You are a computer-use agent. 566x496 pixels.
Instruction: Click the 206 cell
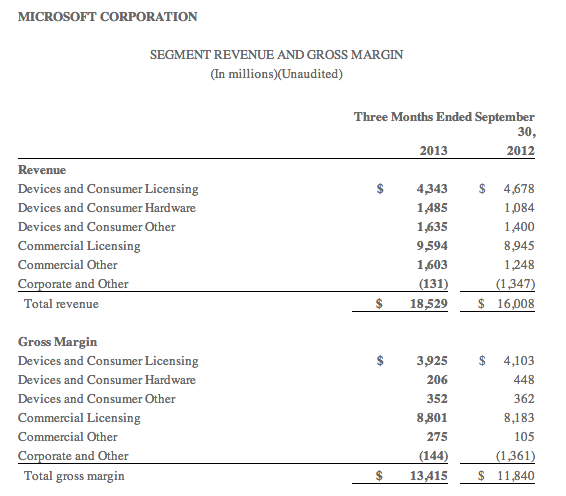click(437, 380)
